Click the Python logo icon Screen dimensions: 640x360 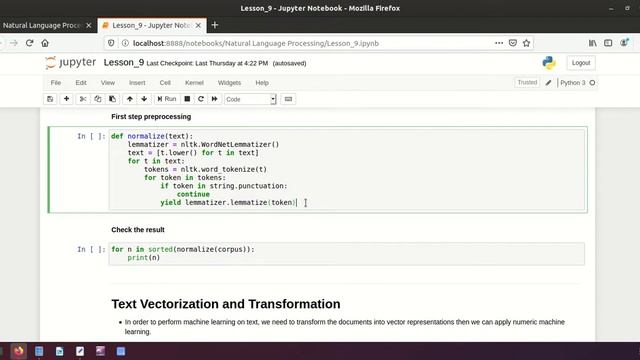pyautogui.click(x=549, y=63)
